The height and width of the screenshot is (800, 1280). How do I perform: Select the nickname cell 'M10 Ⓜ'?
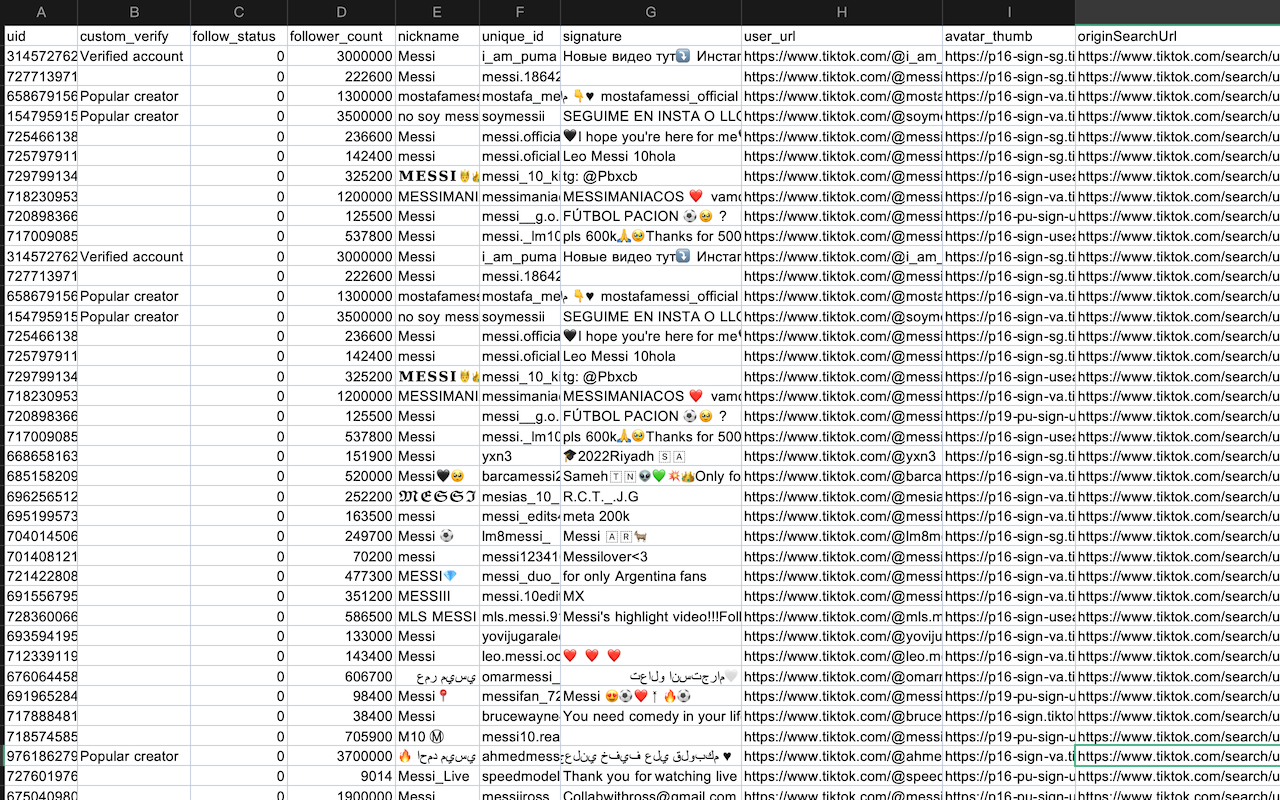click(x=437, y=736)
